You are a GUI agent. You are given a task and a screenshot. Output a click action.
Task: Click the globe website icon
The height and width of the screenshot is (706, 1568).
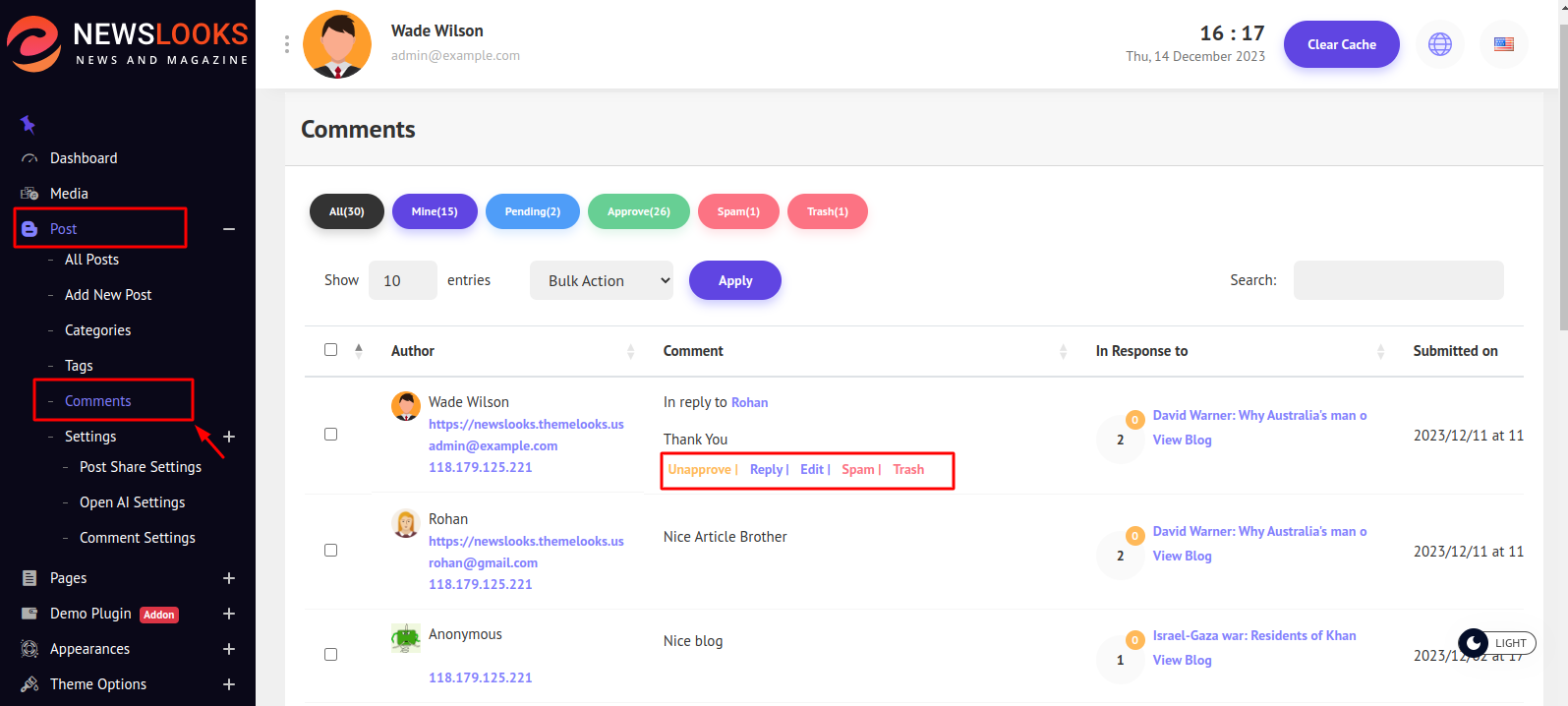[x=1439, y=44]
